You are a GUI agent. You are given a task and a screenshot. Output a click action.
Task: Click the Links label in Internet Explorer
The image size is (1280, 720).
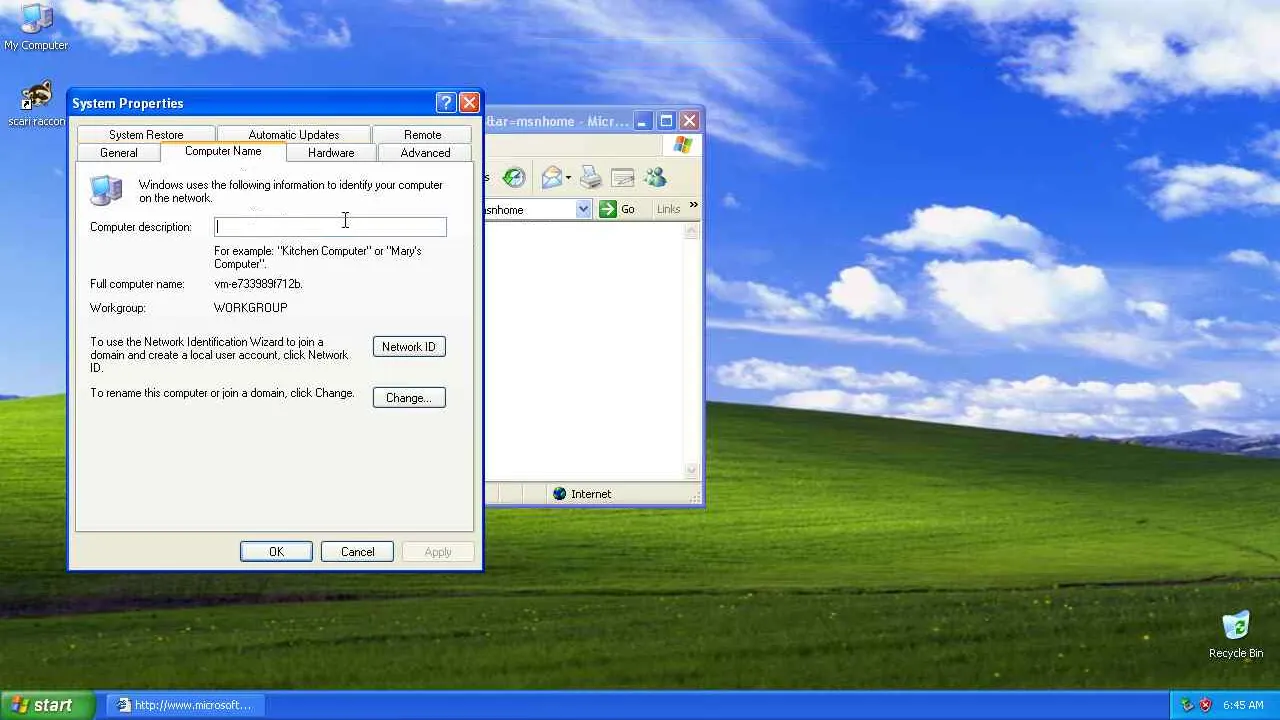(668, 209)
